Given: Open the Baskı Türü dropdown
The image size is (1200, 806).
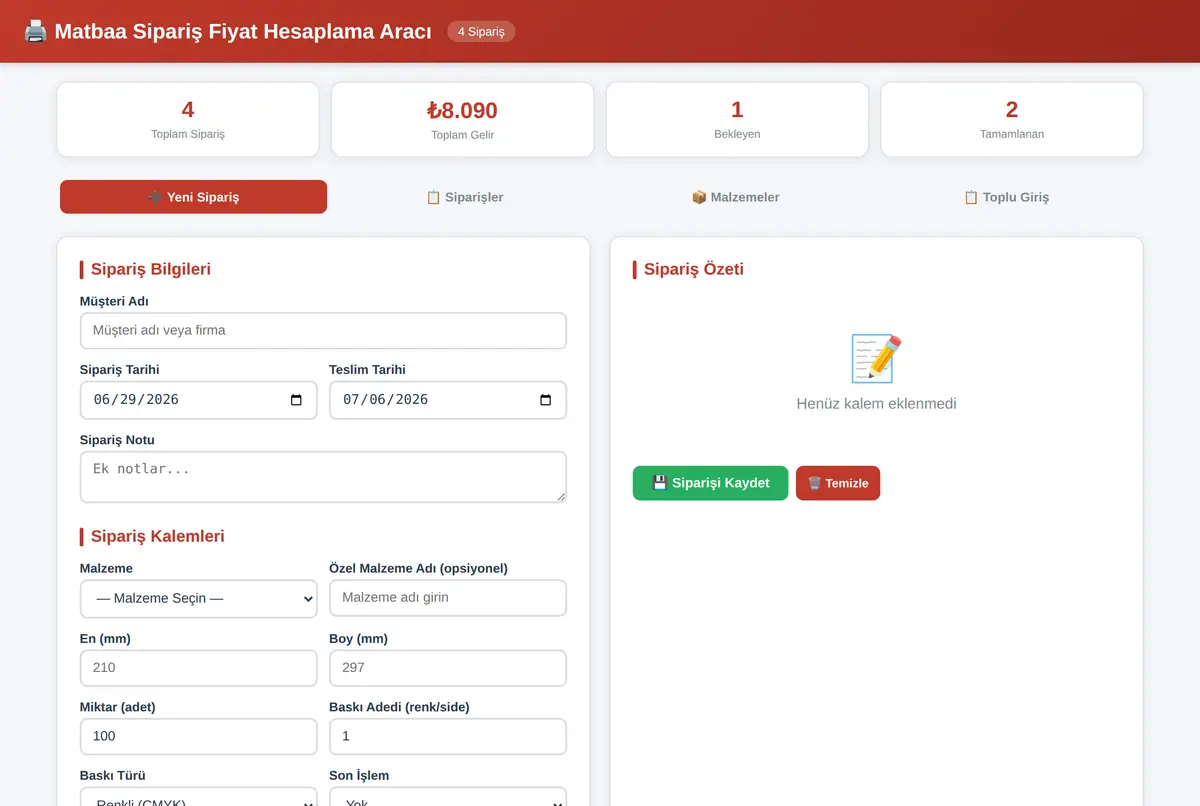Looking at the screenshot, I should 198,797.
